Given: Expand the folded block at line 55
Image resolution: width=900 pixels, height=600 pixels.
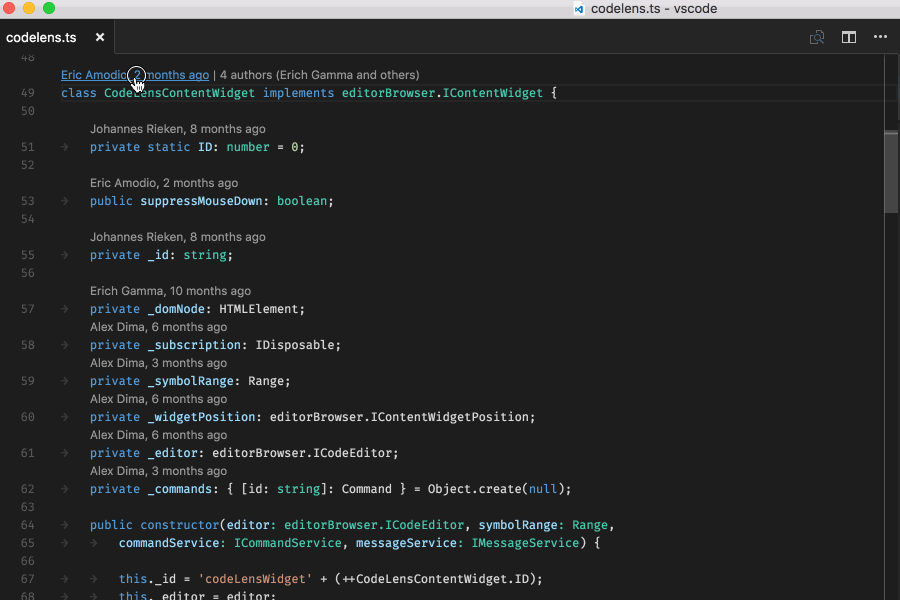Looking at the screenshot, I should [x=63, y=254].
